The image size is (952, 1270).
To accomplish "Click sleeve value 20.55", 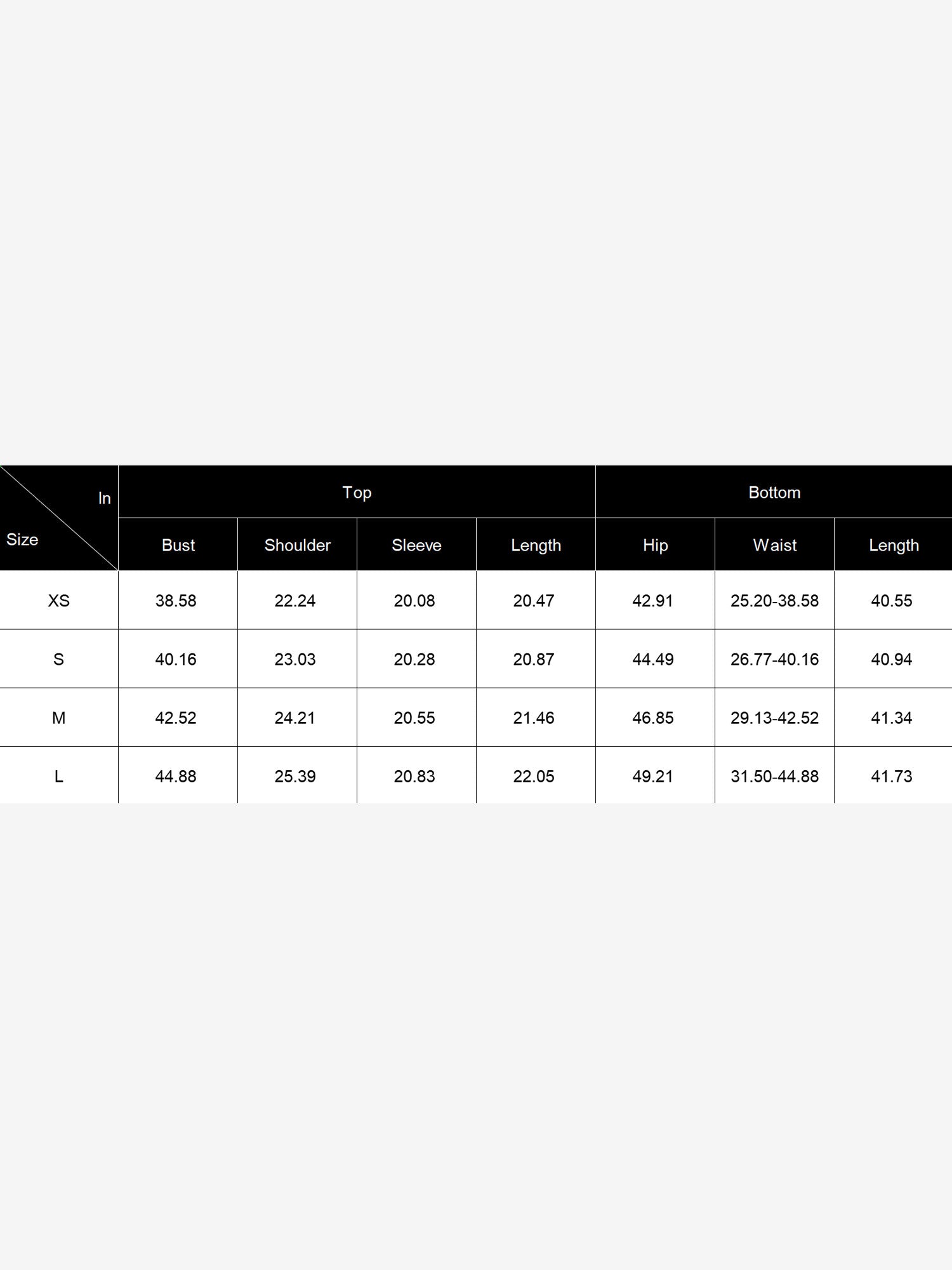I will pyautogui.click(x=414, y=718).
